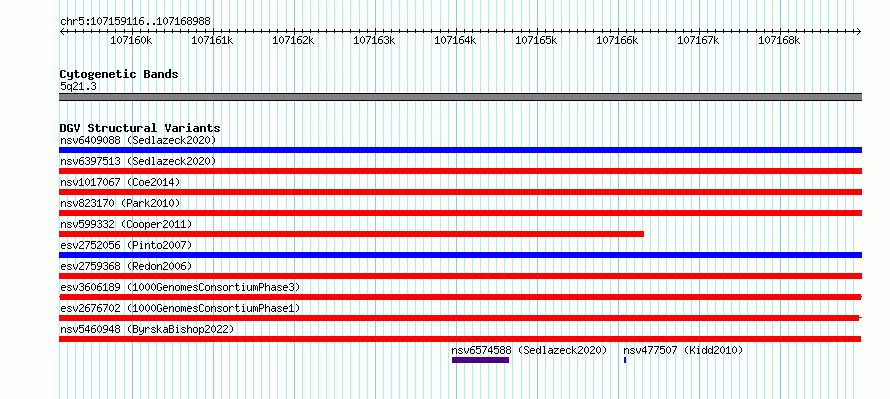Open the Cytogenetic Bands track title
Screen dimensions: 890x399
click(x=119, y=74)
